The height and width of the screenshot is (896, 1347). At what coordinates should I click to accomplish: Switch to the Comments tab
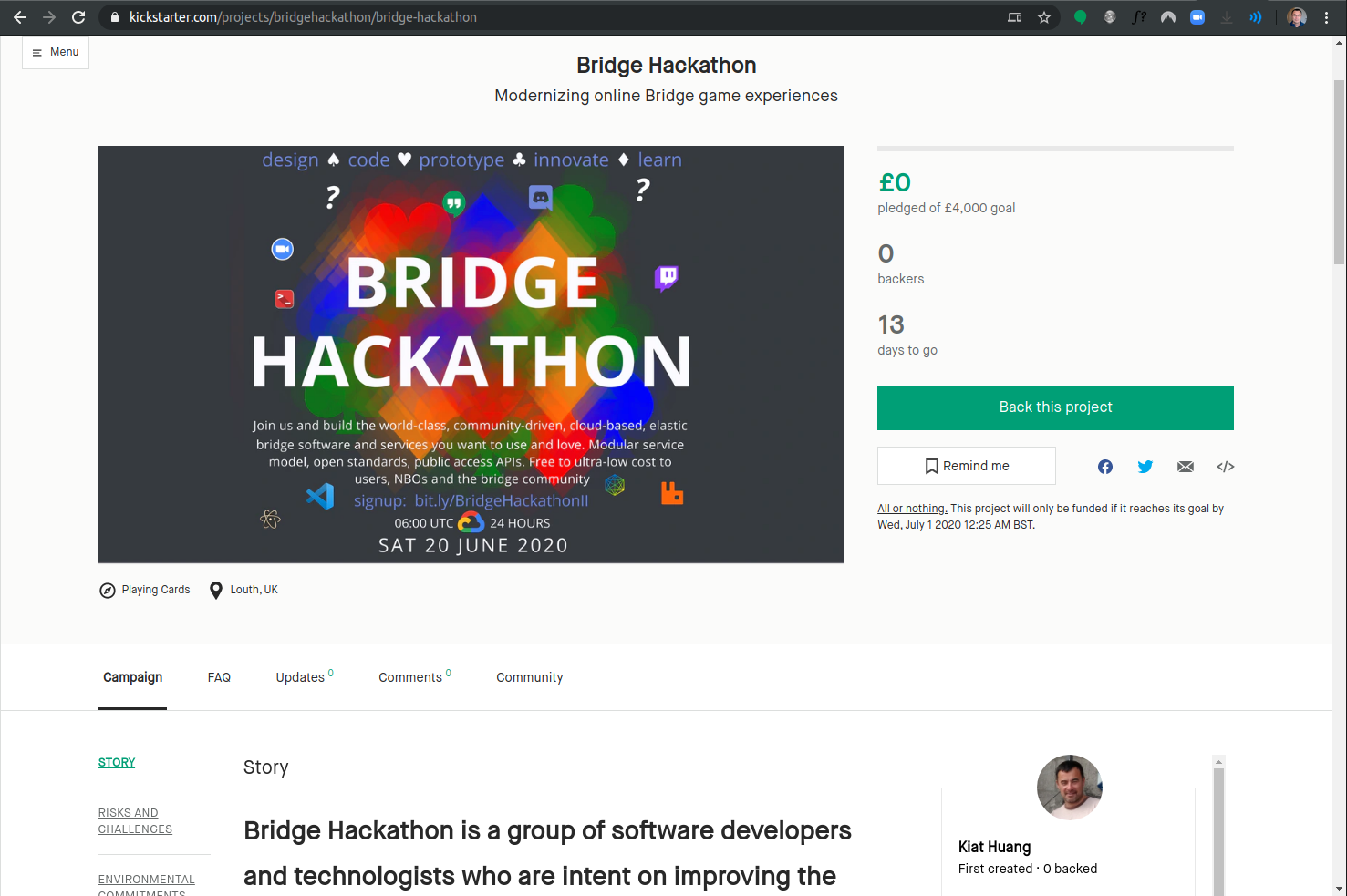click(415, 677)
